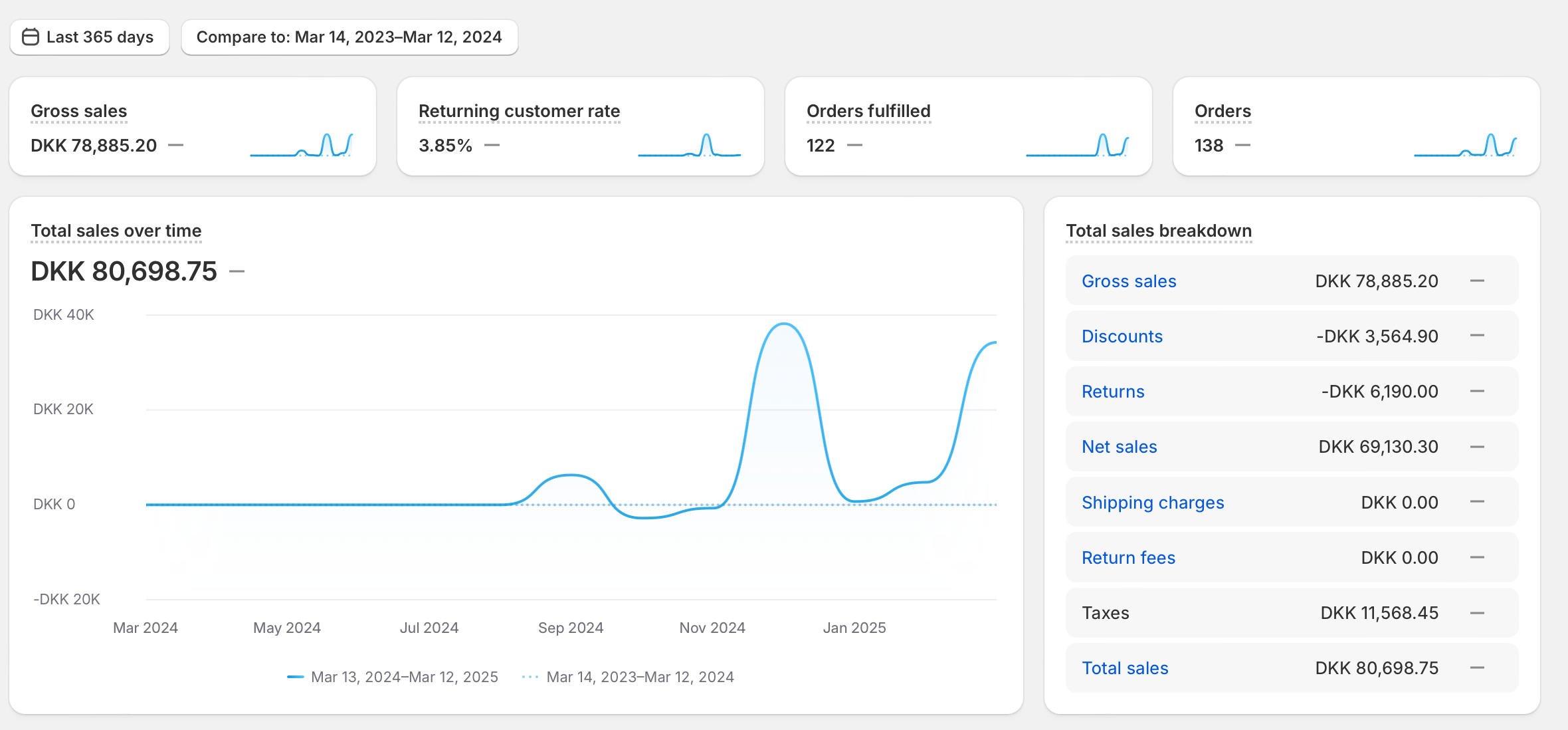Click the Returns link in breakdown
1568x730 pixels.
point(1112,392)
